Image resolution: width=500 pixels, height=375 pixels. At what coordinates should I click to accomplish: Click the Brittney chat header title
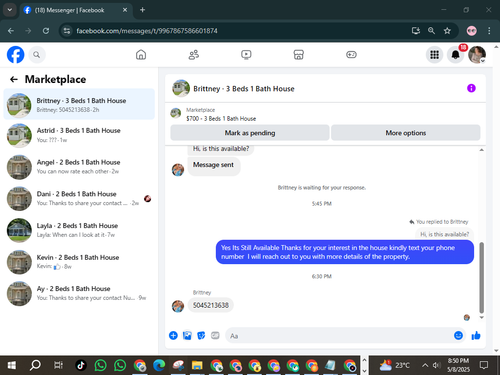pyautogui.click(x=244, y=89)
